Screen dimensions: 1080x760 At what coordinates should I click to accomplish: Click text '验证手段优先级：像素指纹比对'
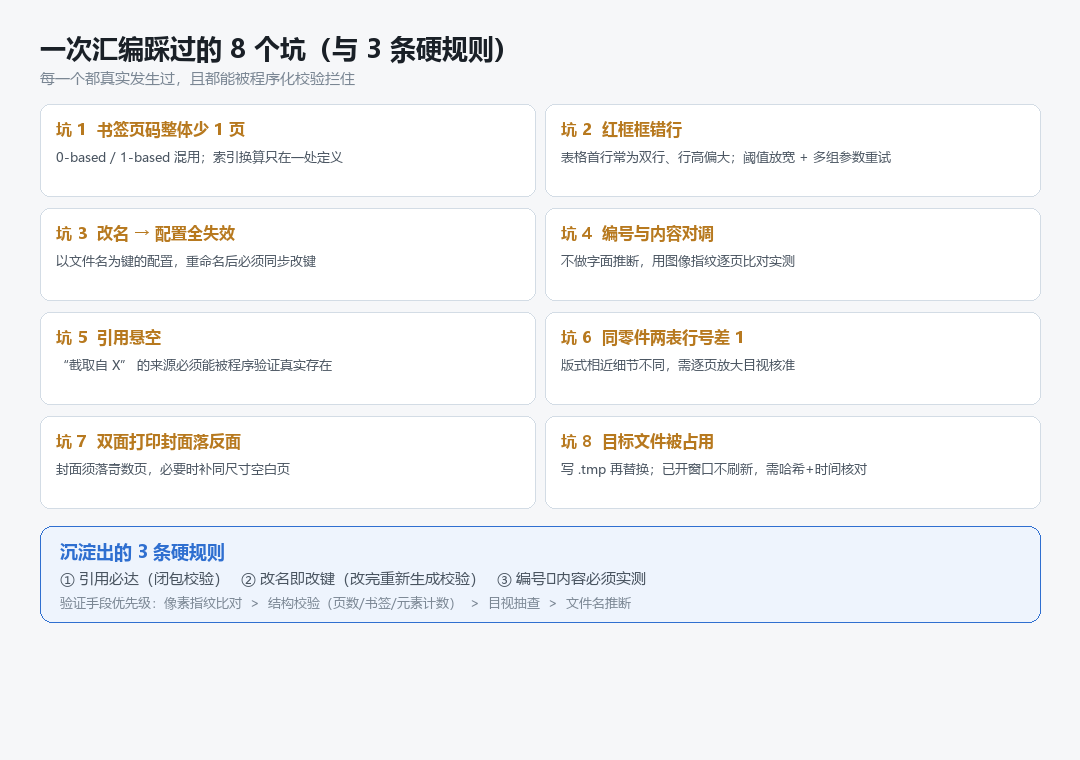pos(151,604)
